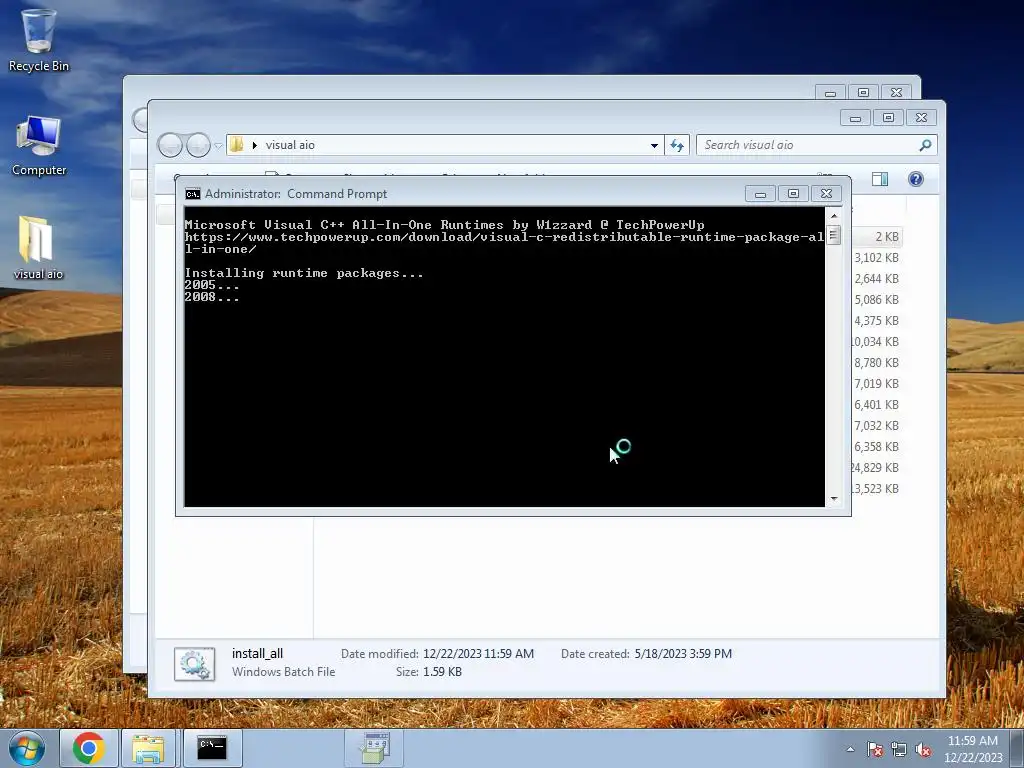Click the search magnifier icon
Viewport: 1024px width, 768px height.
tap(925, 145)
